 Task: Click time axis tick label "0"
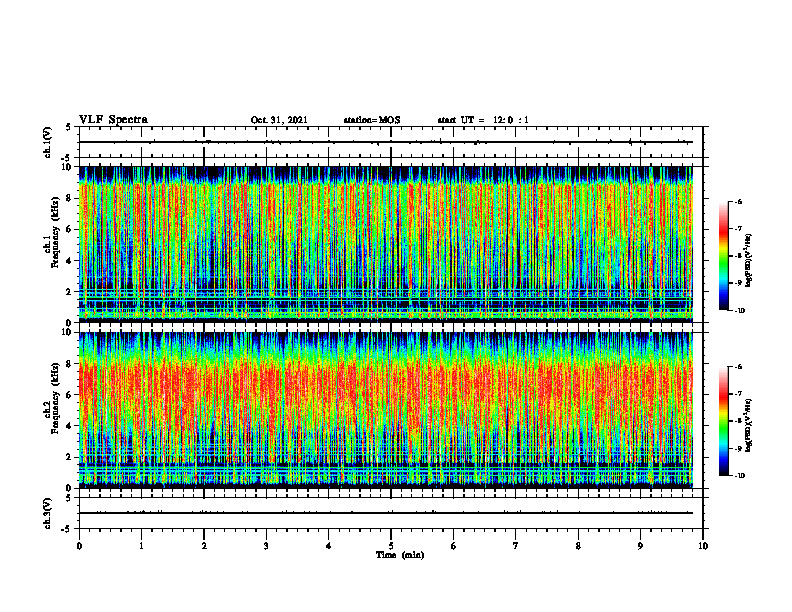(79, 546)
